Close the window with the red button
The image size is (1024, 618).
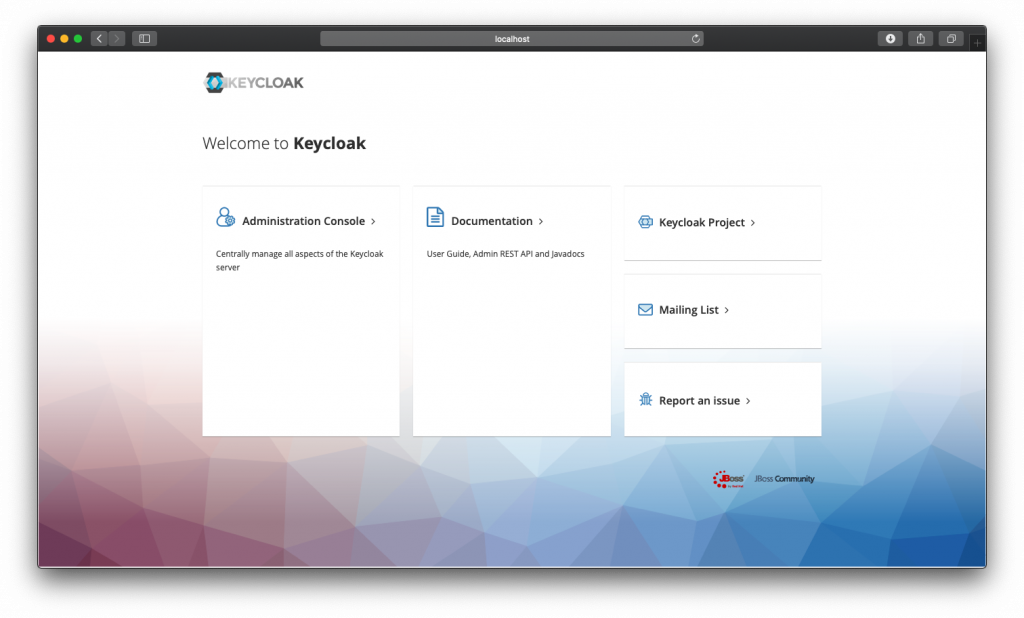pyautogui.click(x=51, y=39)
